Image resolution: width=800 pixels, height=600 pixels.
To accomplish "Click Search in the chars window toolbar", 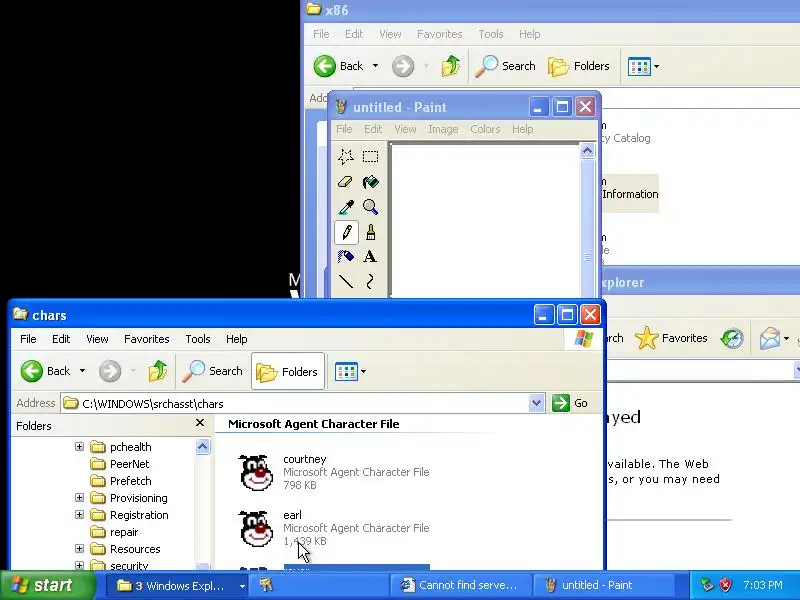I will (212, 371).
